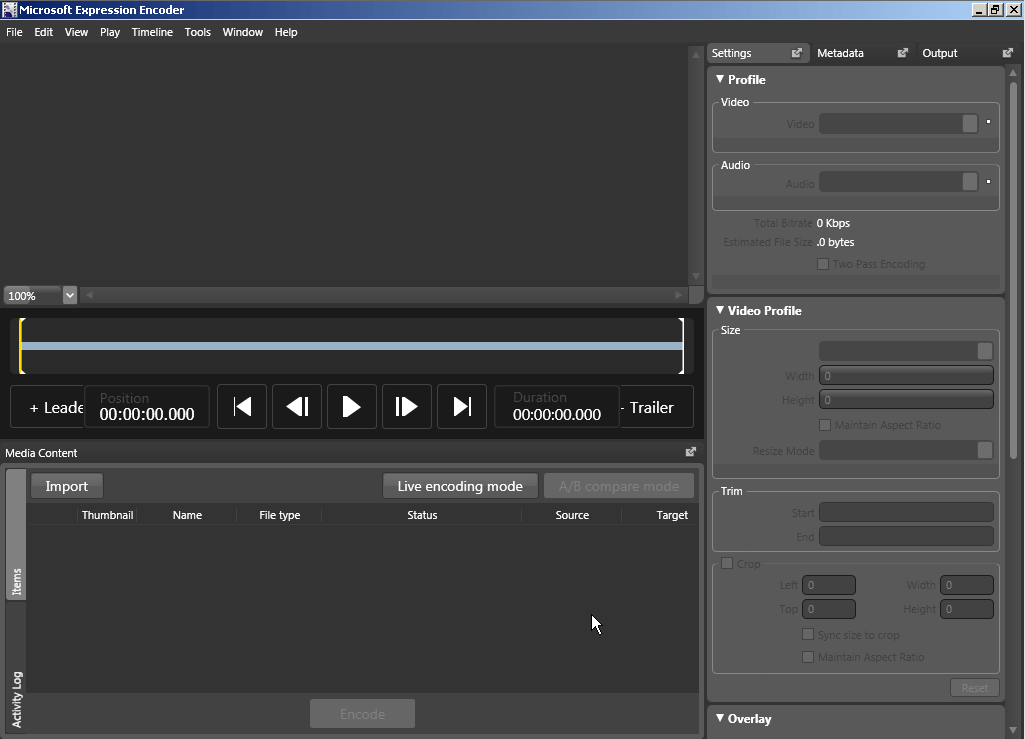Click the Import button
This screenshot has width=1025, height=740.
coord(67,486)
